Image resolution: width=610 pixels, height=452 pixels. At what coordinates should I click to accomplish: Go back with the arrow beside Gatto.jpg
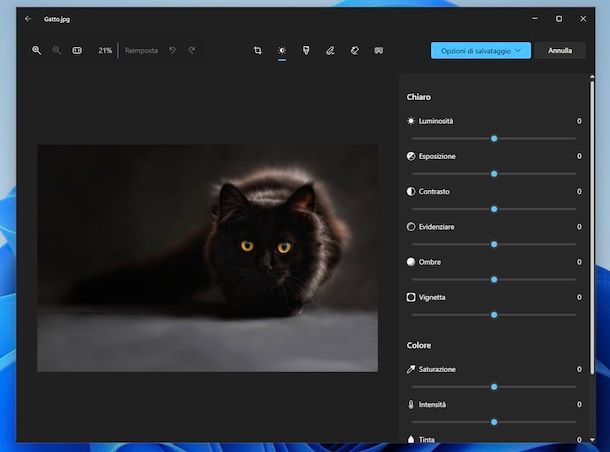28,19
